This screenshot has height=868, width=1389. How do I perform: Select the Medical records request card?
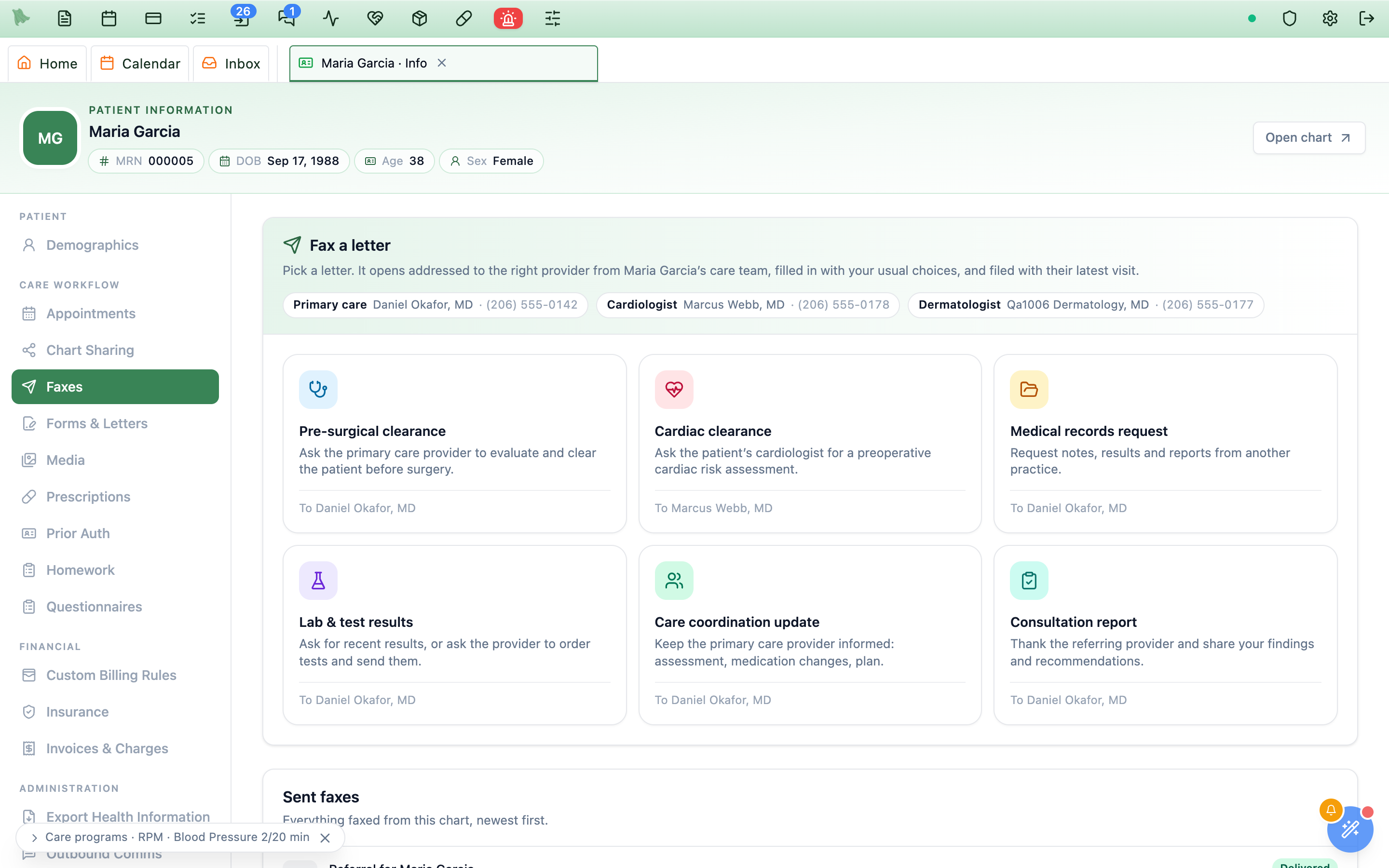click(1166, 443)
